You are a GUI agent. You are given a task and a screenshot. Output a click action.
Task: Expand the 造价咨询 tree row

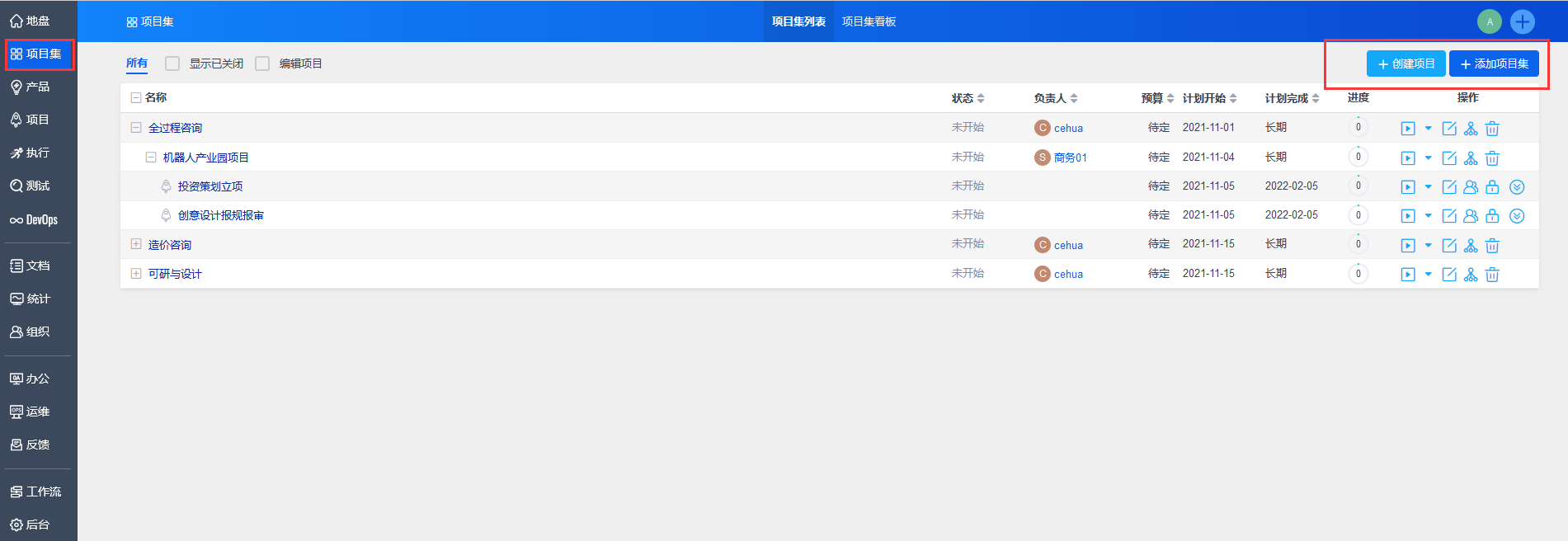click(x=136, y=245)
